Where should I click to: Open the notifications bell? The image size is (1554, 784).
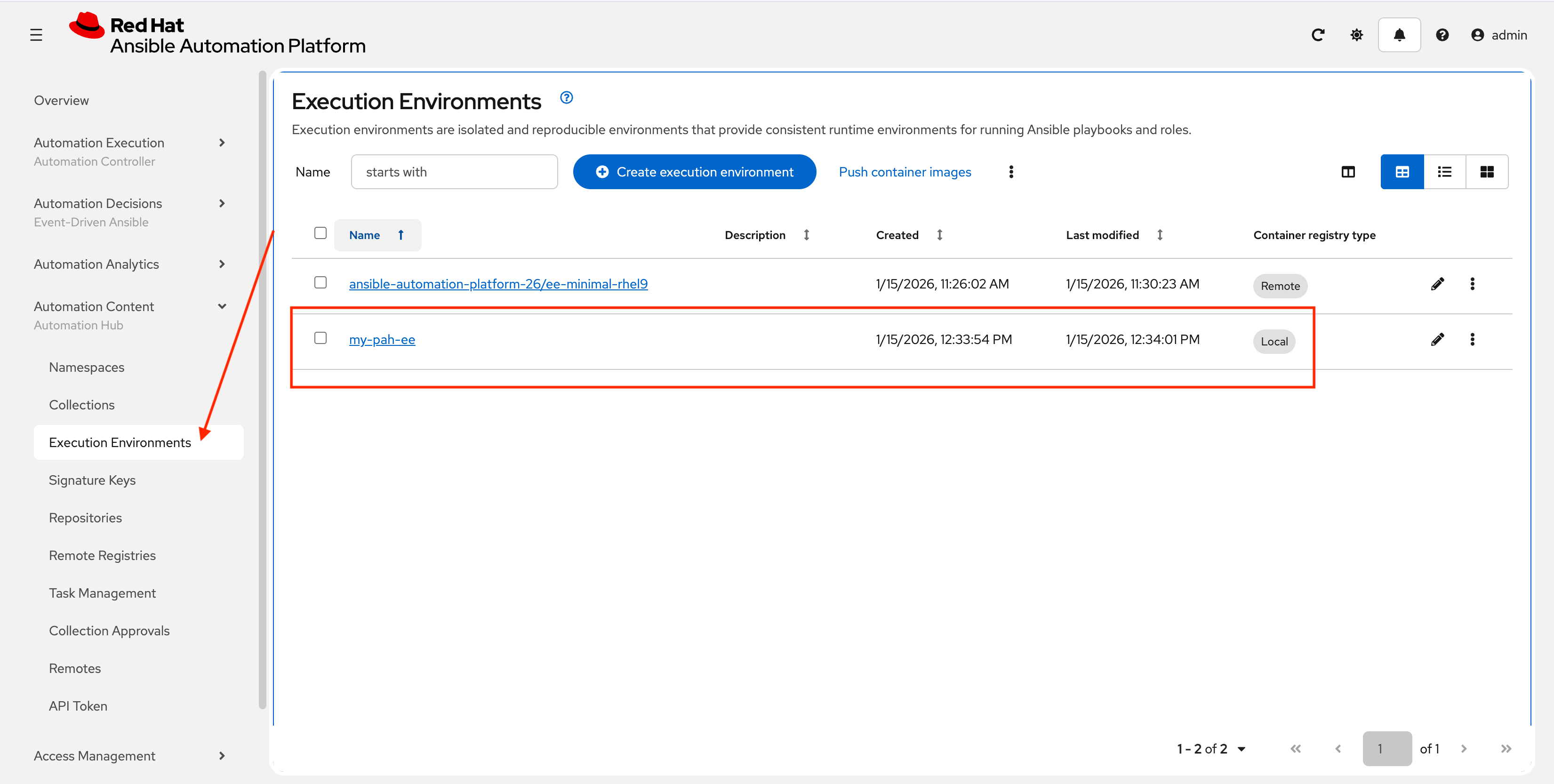[x=1399, y=35]
